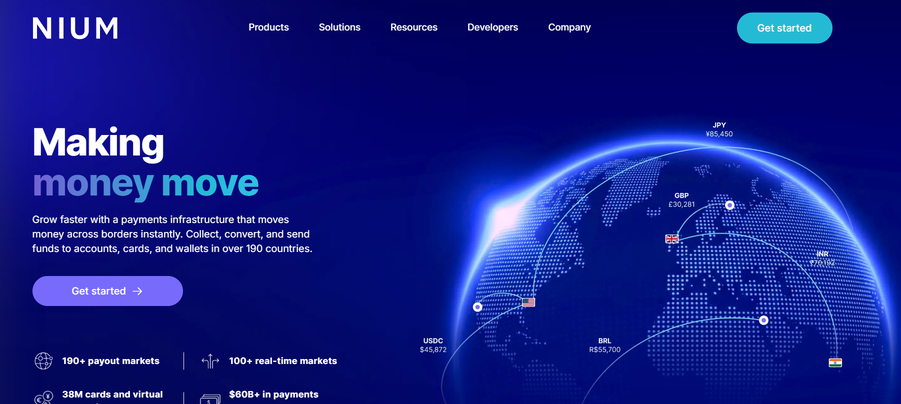Click the arrows icon beside 100+ real-time markets
Image resolution: width=901 pixels, height=404 pixels.
pos(210,361)
